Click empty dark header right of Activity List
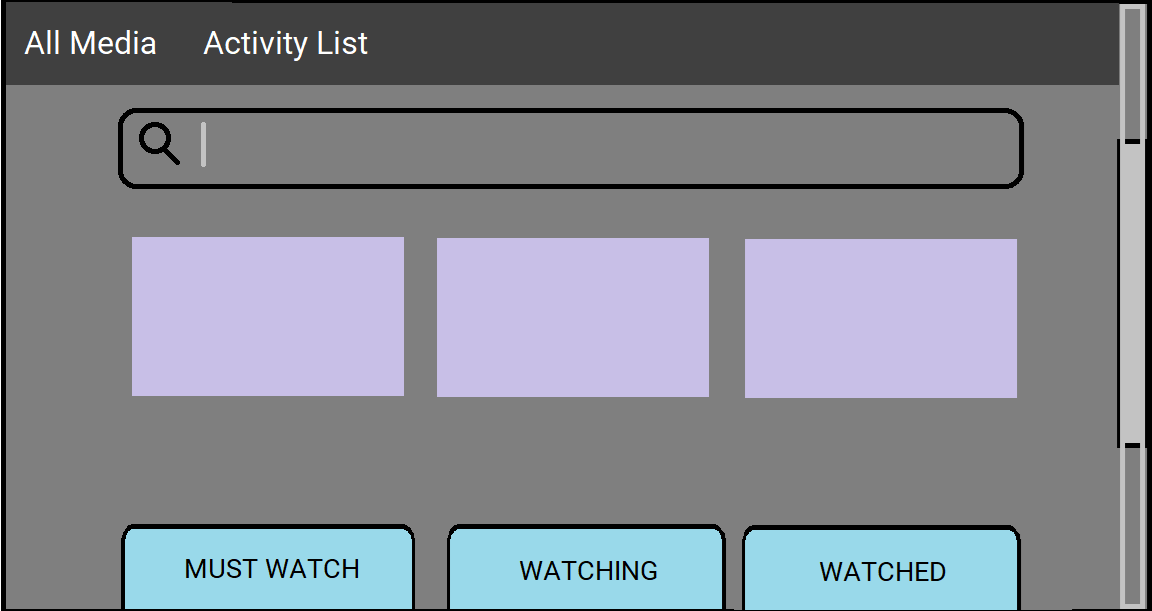This screenshot has height=611, width=1152. point(740,44)
